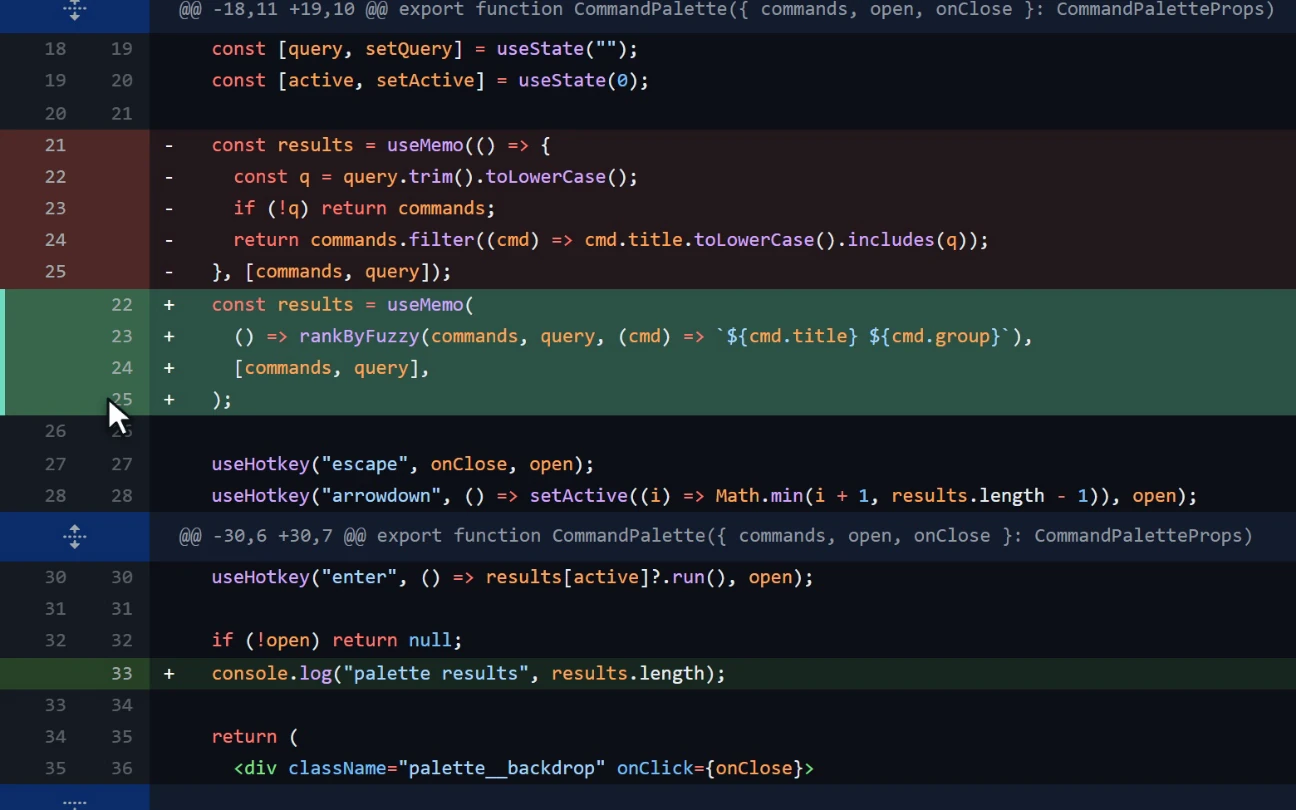Click old line number 18
Screen dimensions: 1296x810
(55, 49)
